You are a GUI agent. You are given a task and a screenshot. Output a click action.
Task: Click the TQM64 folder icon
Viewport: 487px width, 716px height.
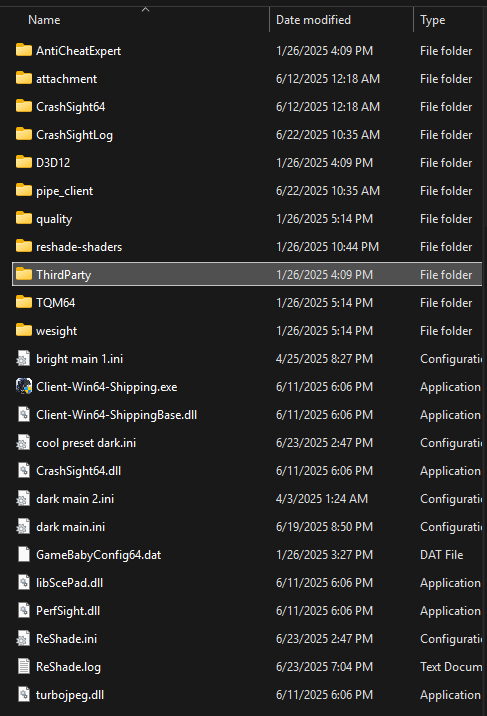24,302
